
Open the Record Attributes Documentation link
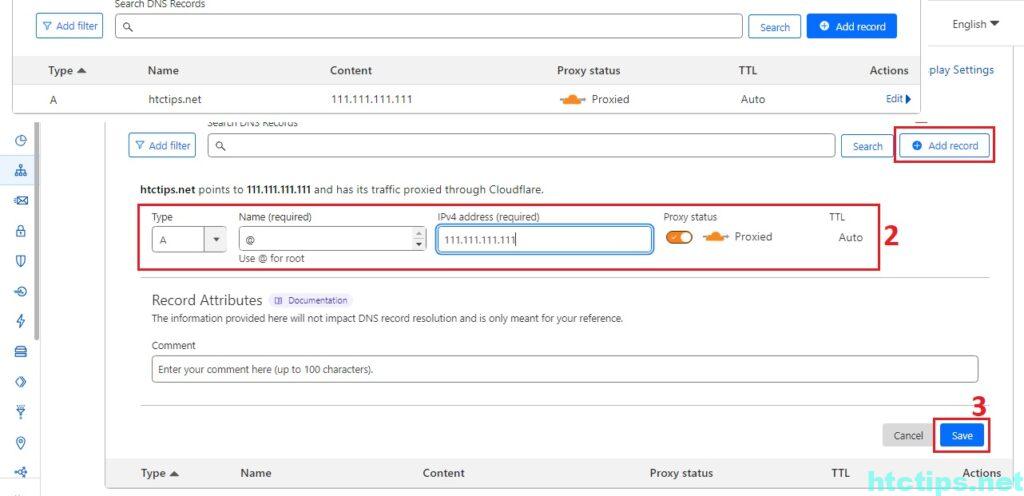tap(310, 300)
